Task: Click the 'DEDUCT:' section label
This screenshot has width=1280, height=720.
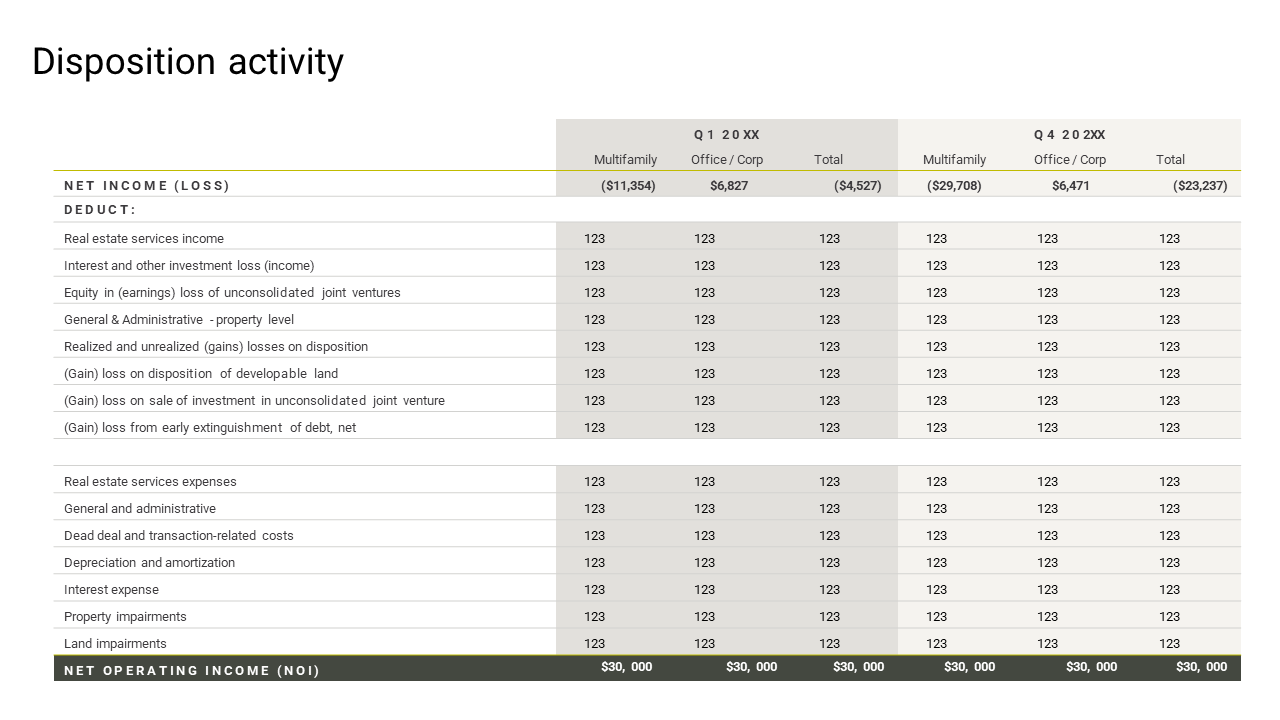Action: 100,210
